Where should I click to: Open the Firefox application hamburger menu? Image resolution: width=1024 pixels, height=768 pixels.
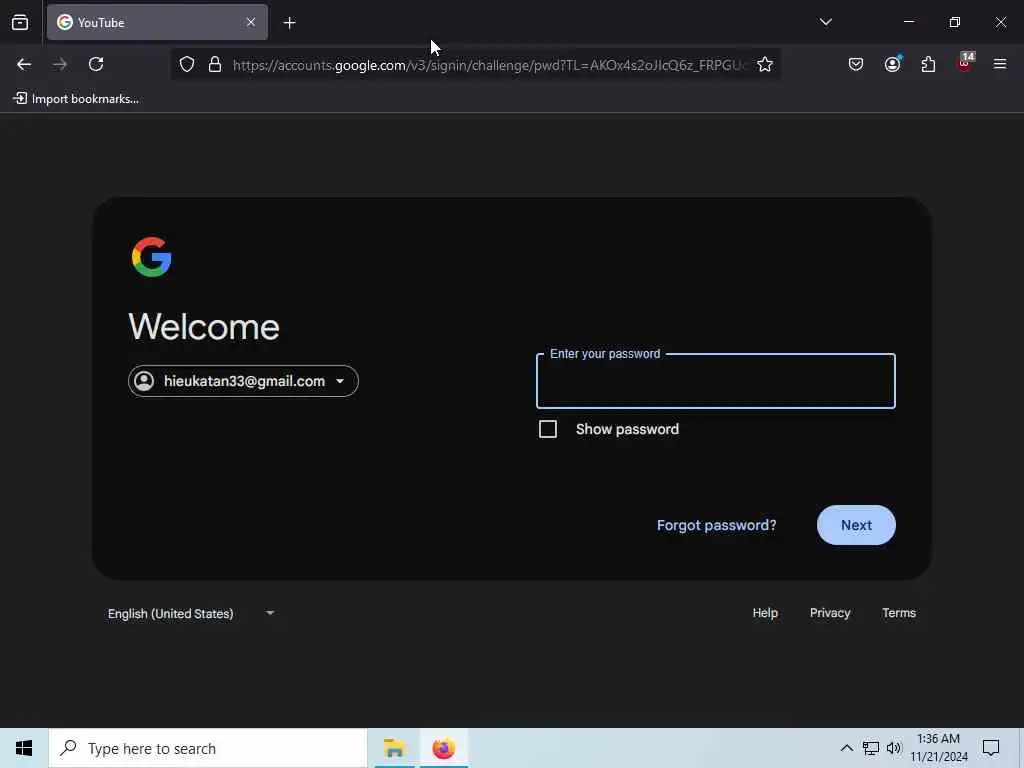pos(1000,64)
